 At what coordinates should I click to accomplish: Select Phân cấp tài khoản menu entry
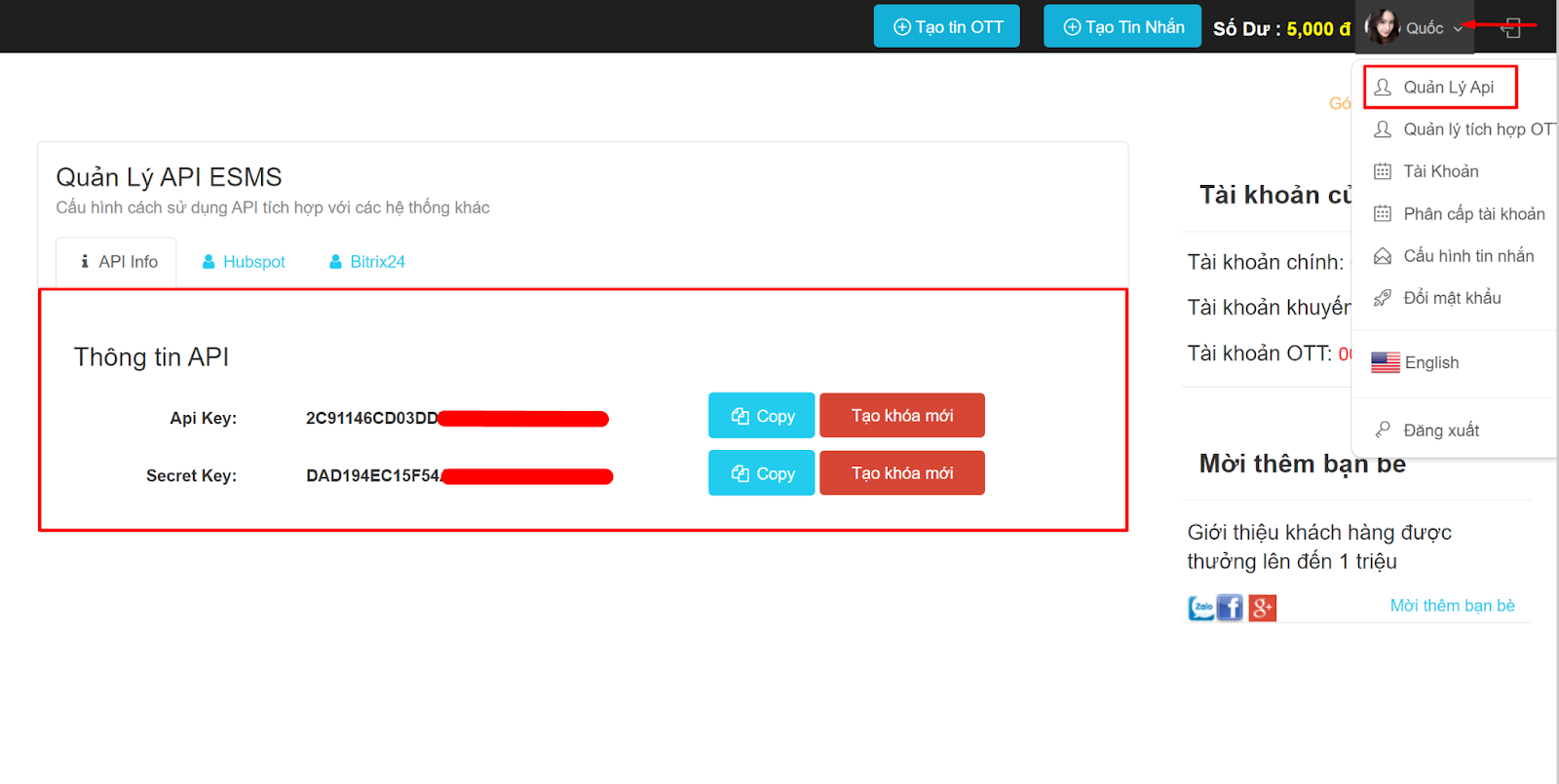point(1473,214)
